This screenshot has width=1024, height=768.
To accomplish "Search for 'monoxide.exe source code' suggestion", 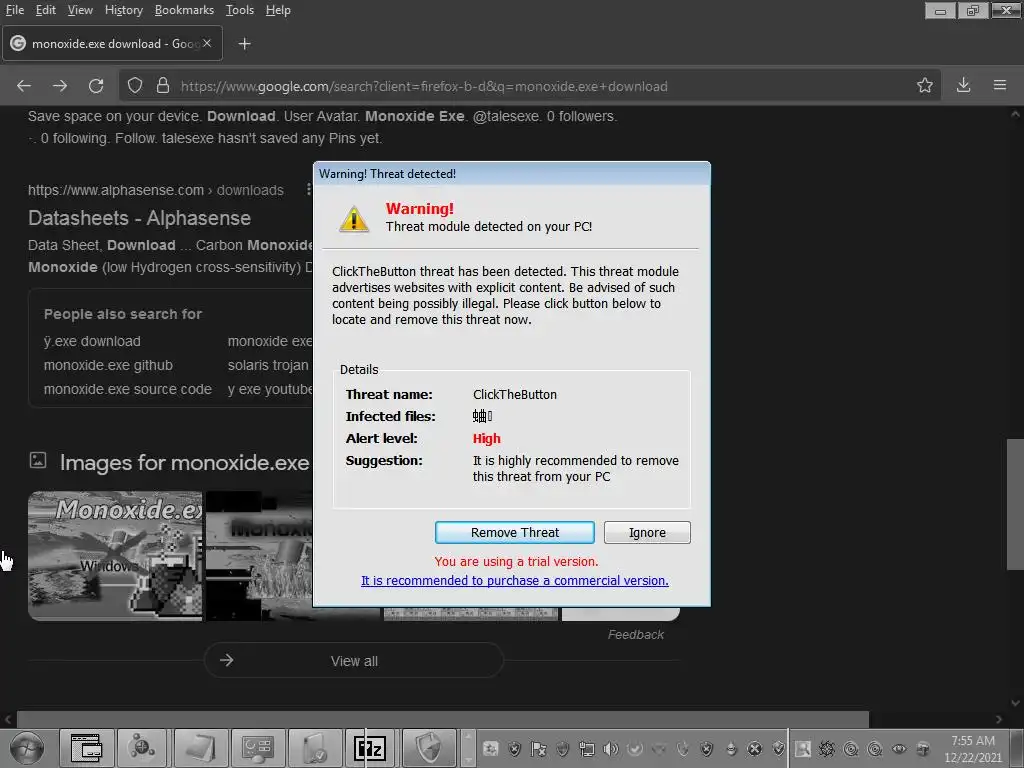I will 128,389.
